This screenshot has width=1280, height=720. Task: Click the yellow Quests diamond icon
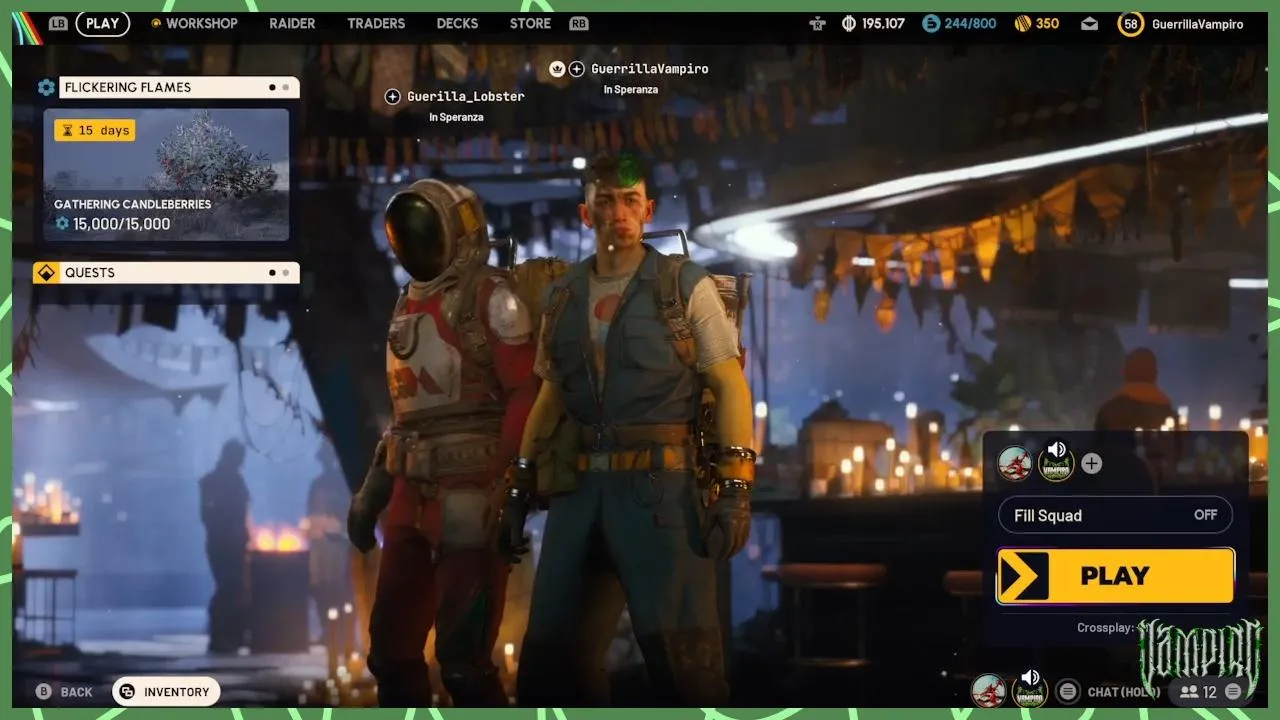[x=46, y=272]
